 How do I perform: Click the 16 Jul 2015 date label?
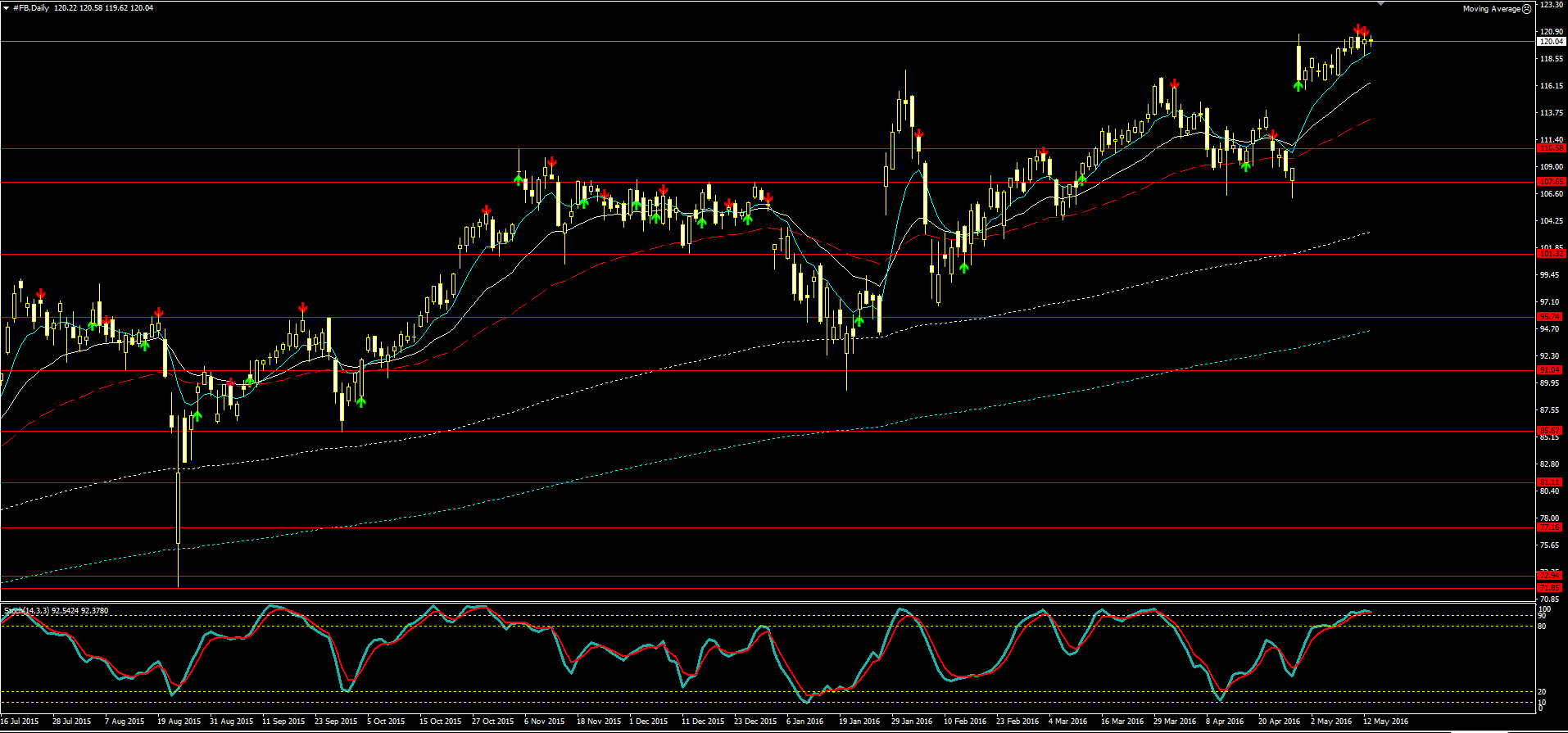(20, 722)
